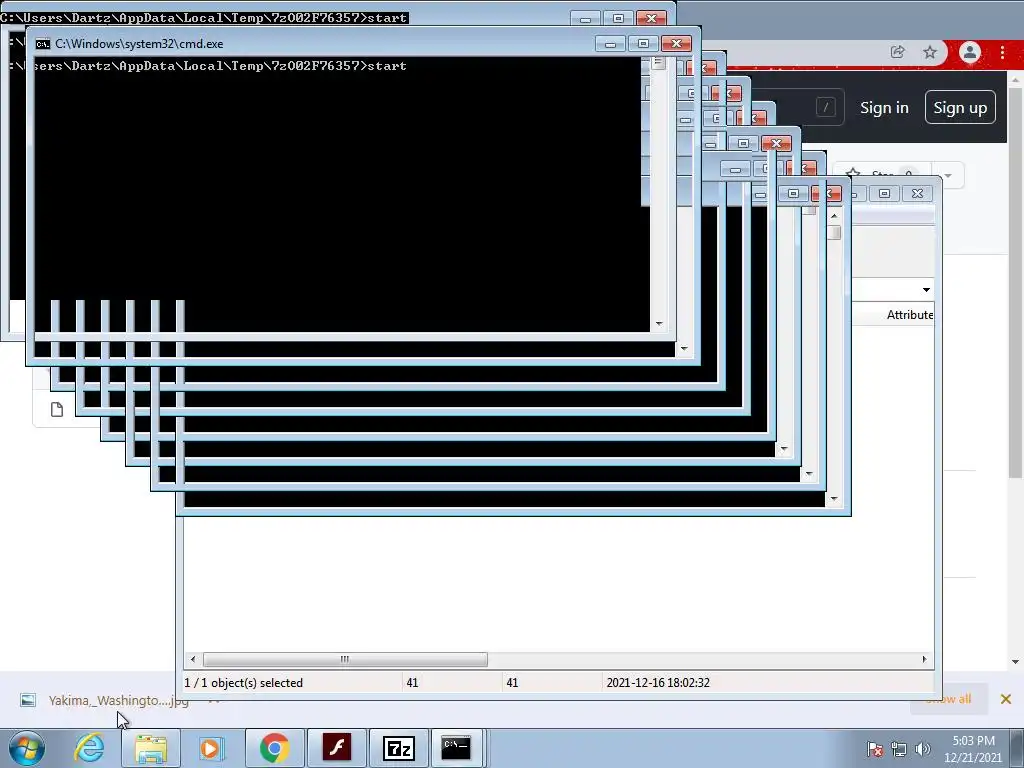Launch Internet Explorer from the taskbar
Viewport: 1024px width, 768px height.
89,748
